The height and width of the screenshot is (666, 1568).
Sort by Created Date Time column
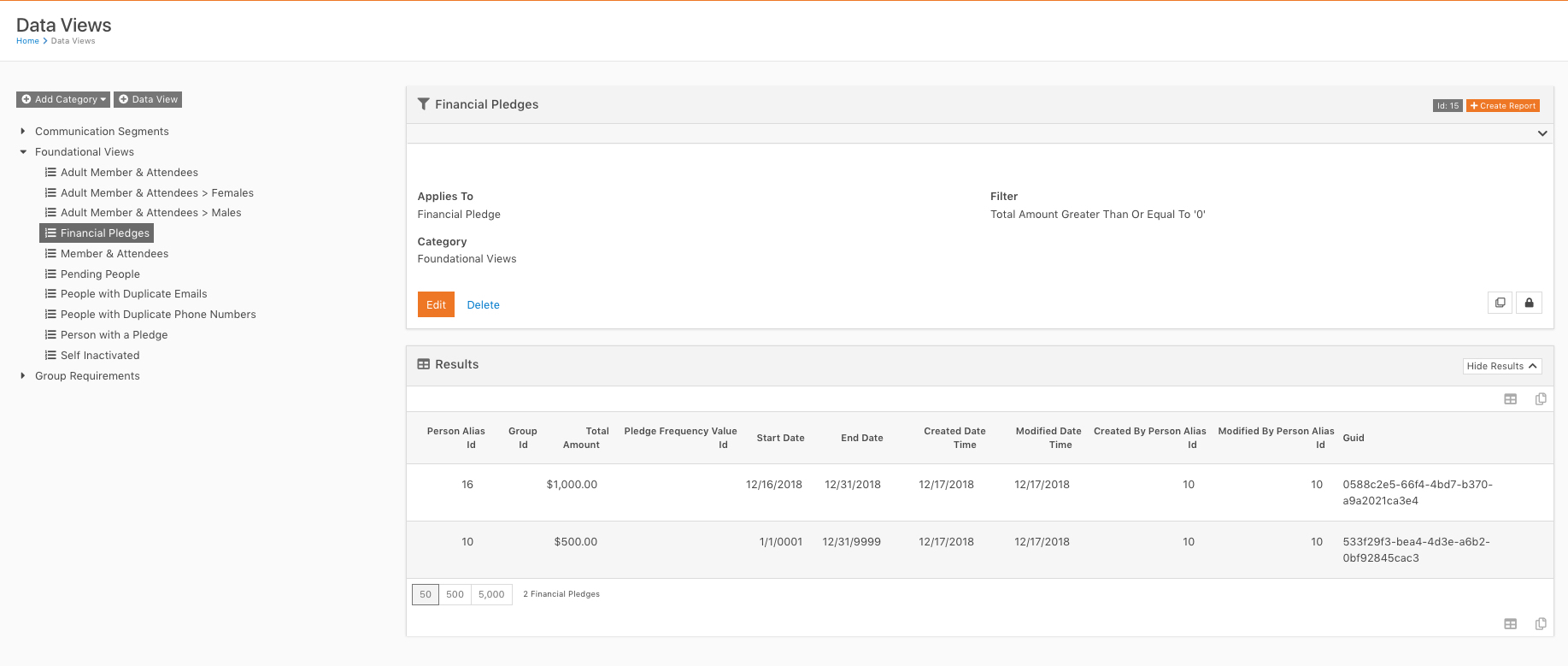pyautogui.click(x=954, y=438)
